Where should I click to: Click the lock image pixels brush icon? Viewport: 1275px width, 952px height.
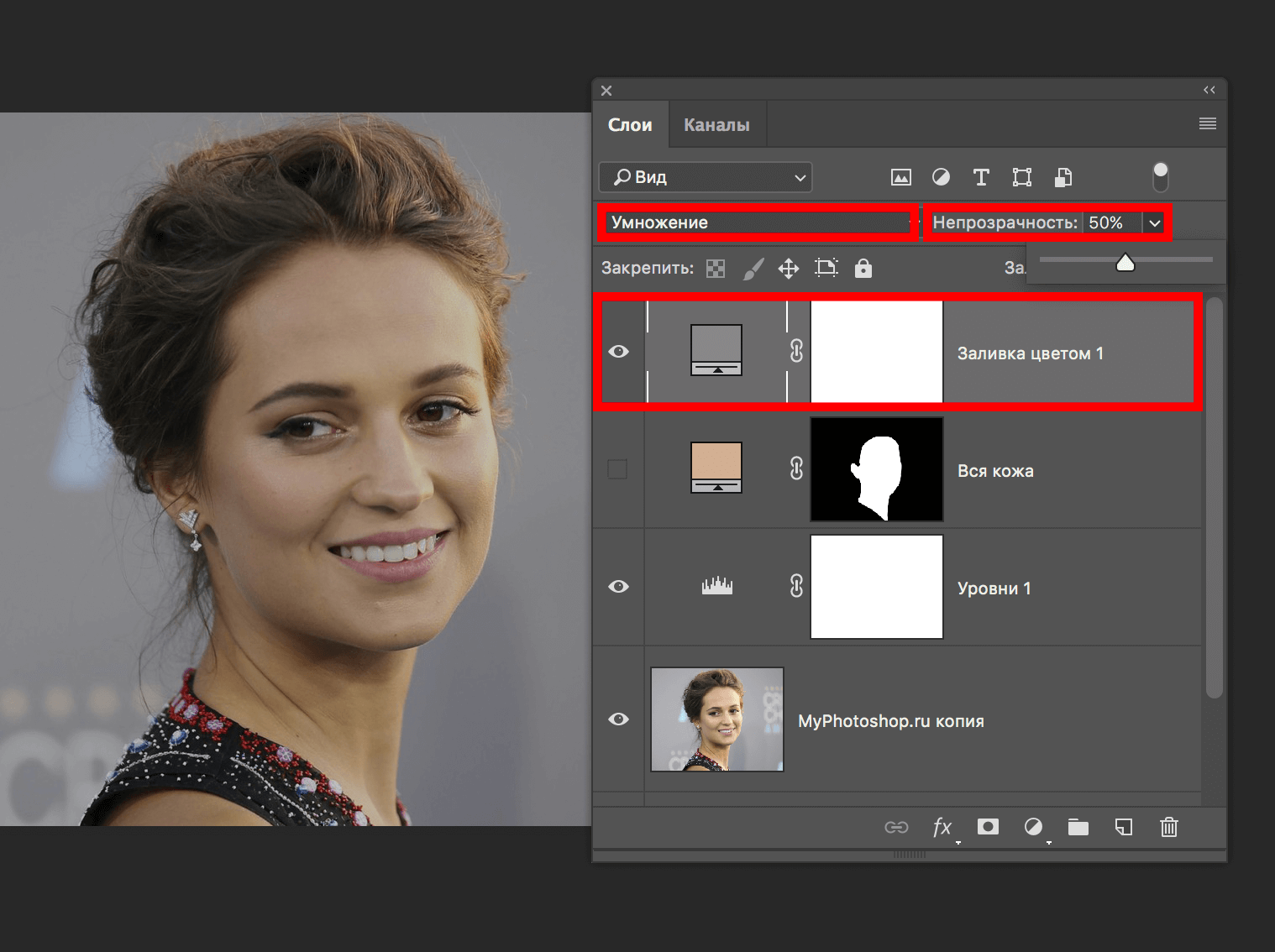[753, 269]
